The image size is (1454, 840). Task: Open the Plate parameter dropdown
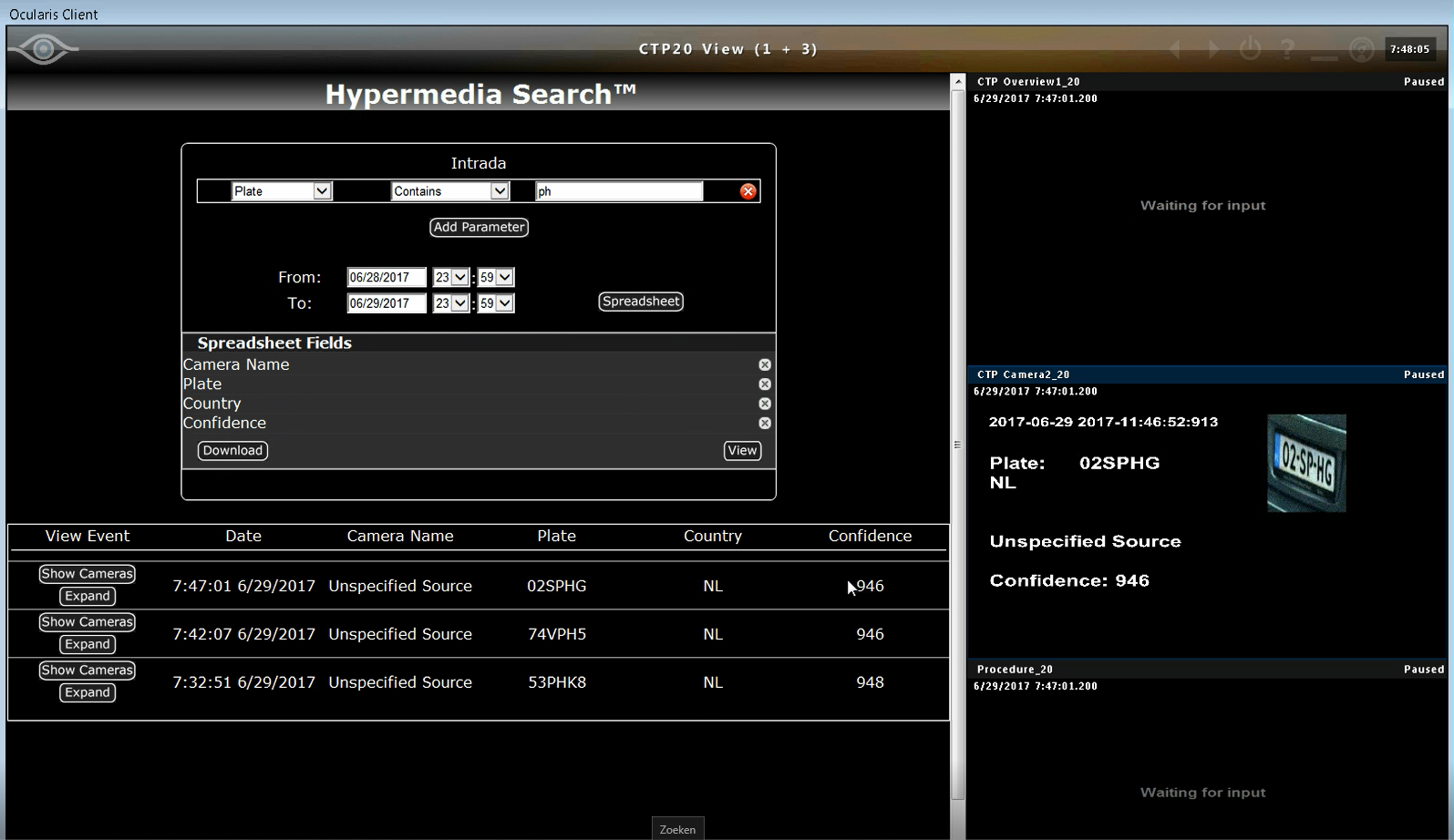tap(282, 191)
